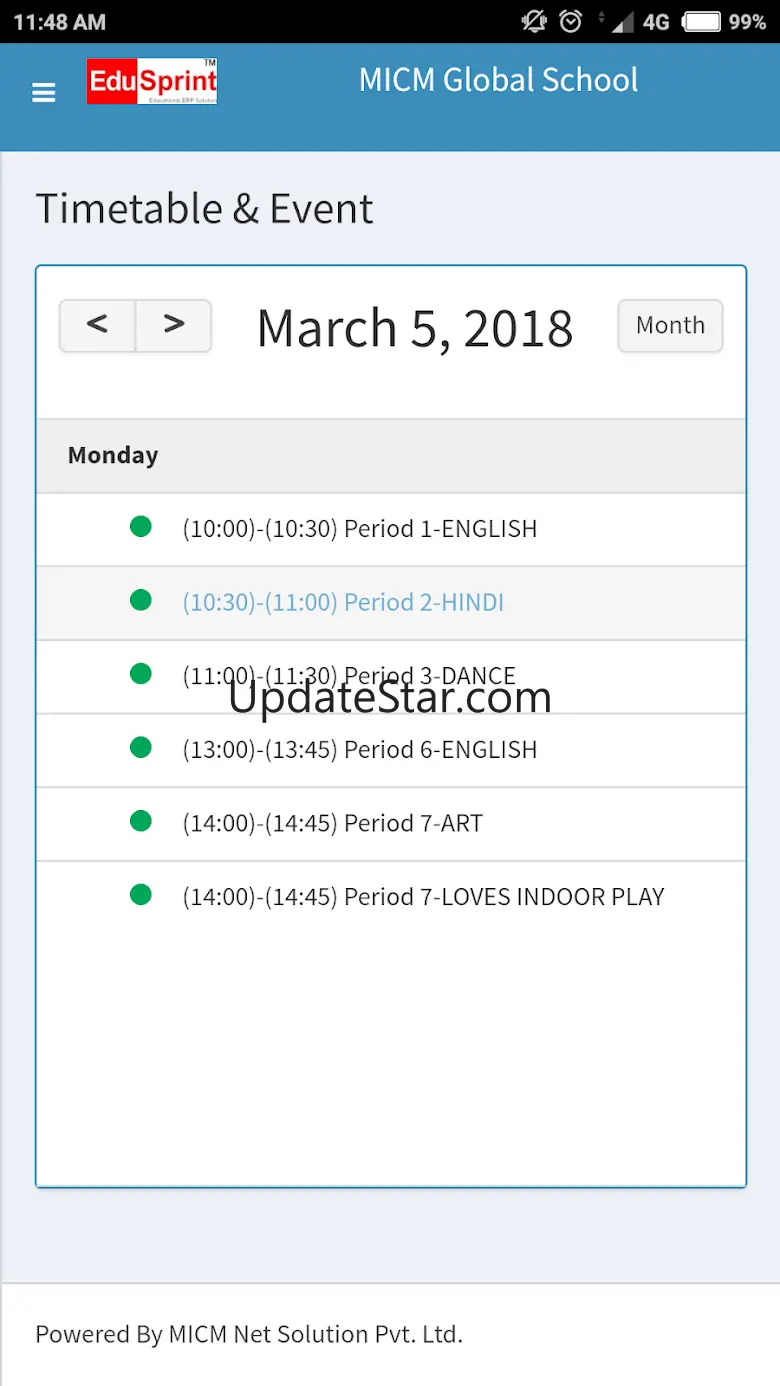Tap the March 5, 2018 date title

click(x=415, y=328)
